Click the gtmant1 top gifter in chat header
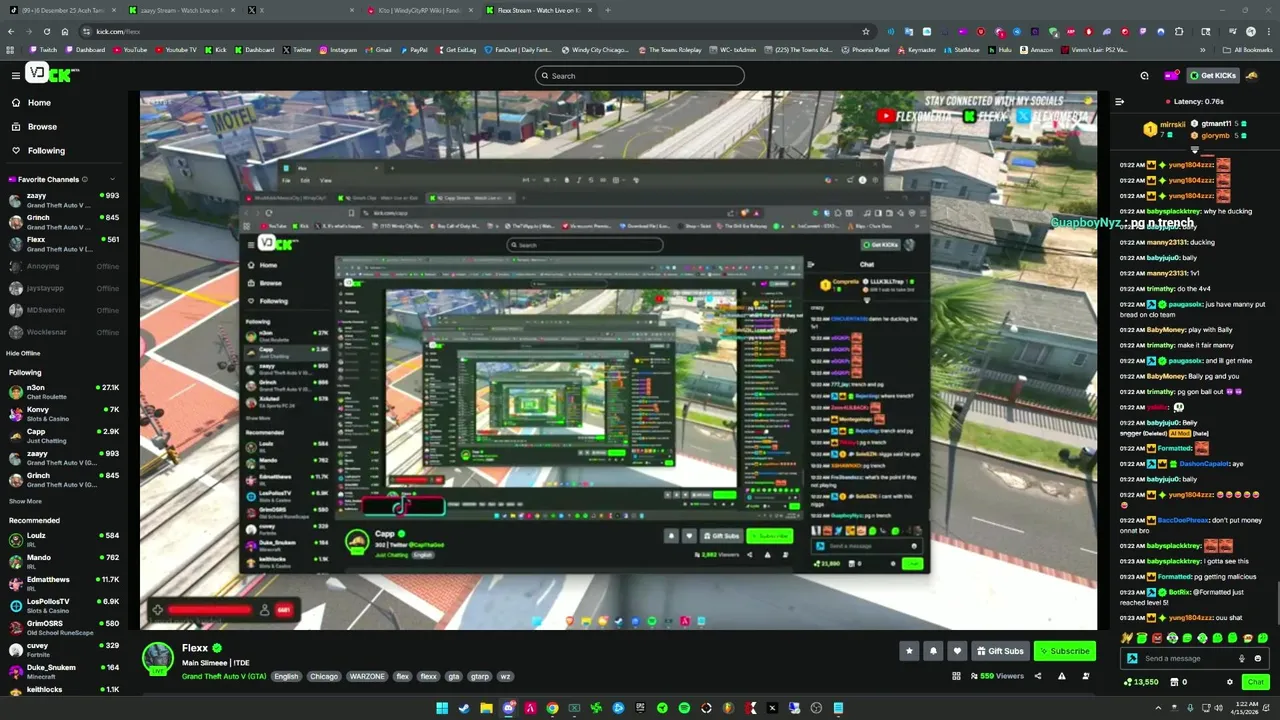Screen dimensions: 1280x720 (x=1216, y=124)
